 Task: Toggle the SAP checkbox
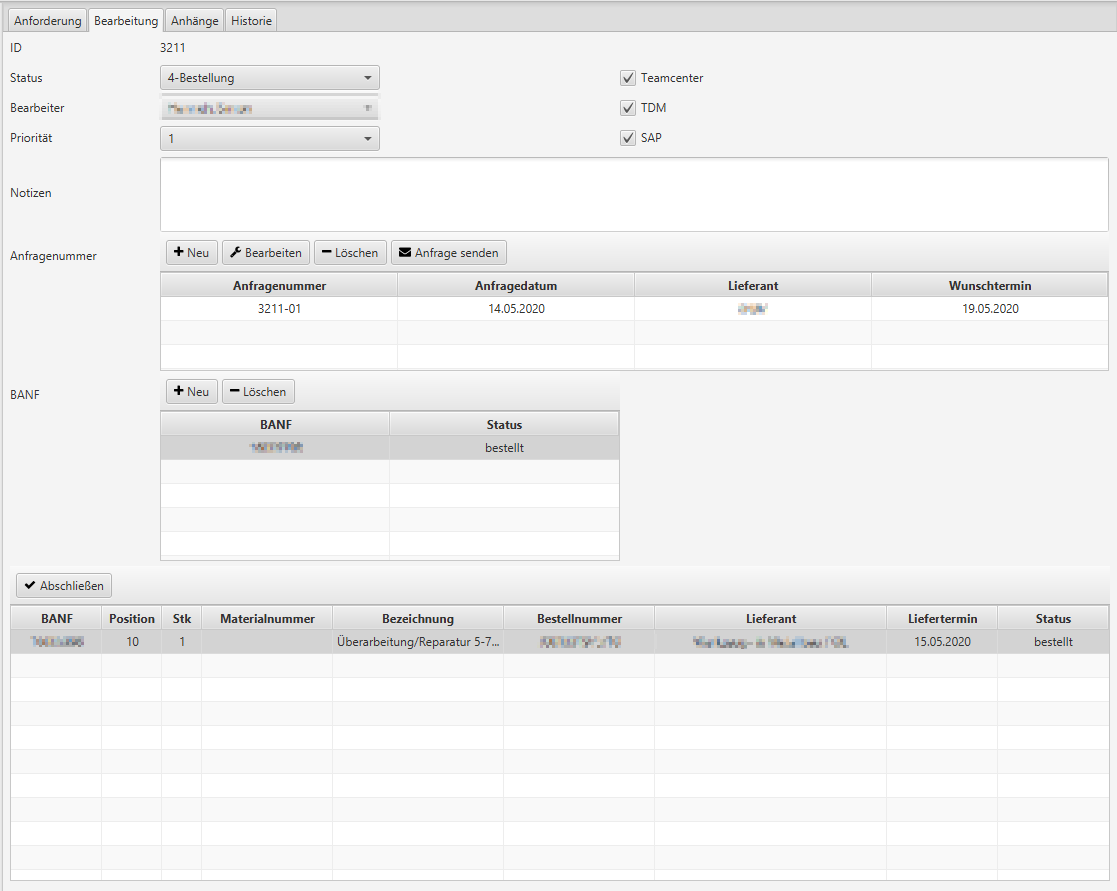(628, 138)
